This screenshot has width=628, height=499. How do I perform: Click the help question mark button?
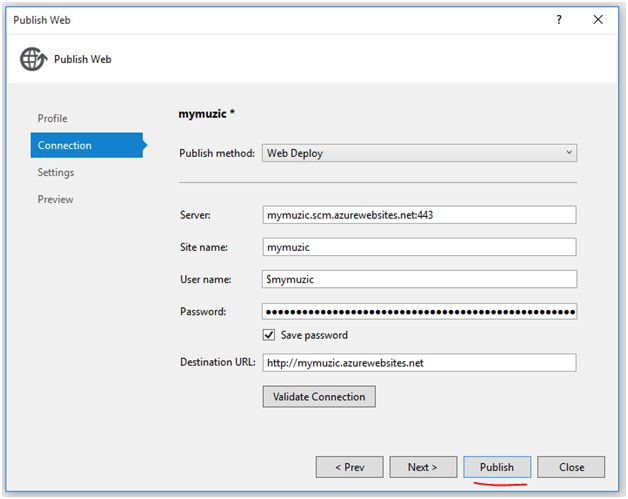click(558, 20)
